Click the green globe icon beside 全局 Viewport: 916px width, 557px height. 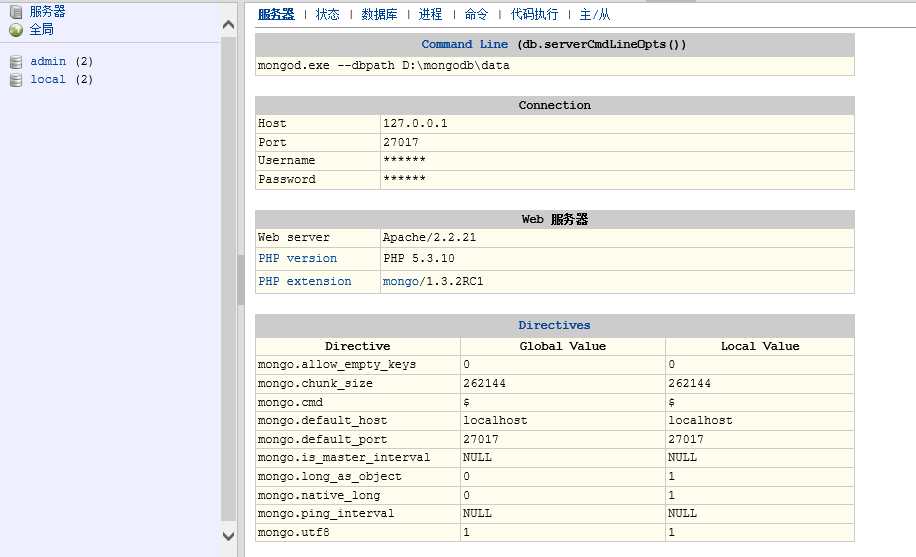coord(16,30)
